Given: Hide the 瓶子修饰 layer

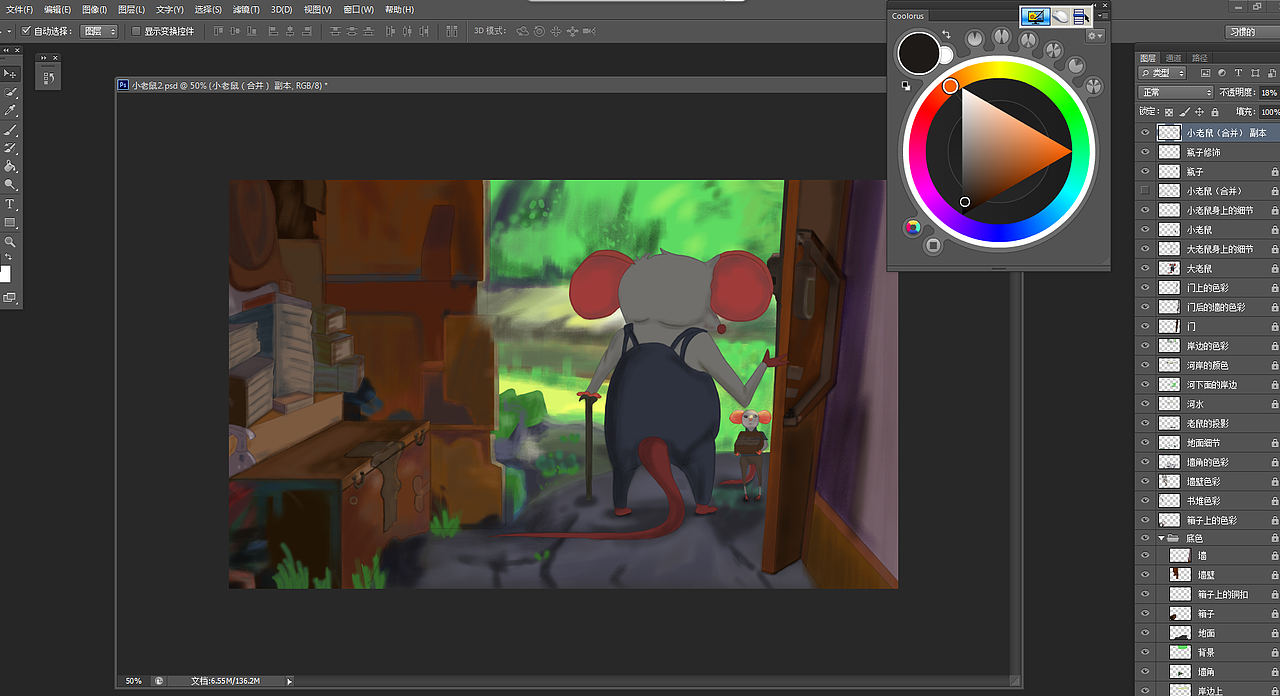Looking at the screenshot, I should (x=1145, y=152).
